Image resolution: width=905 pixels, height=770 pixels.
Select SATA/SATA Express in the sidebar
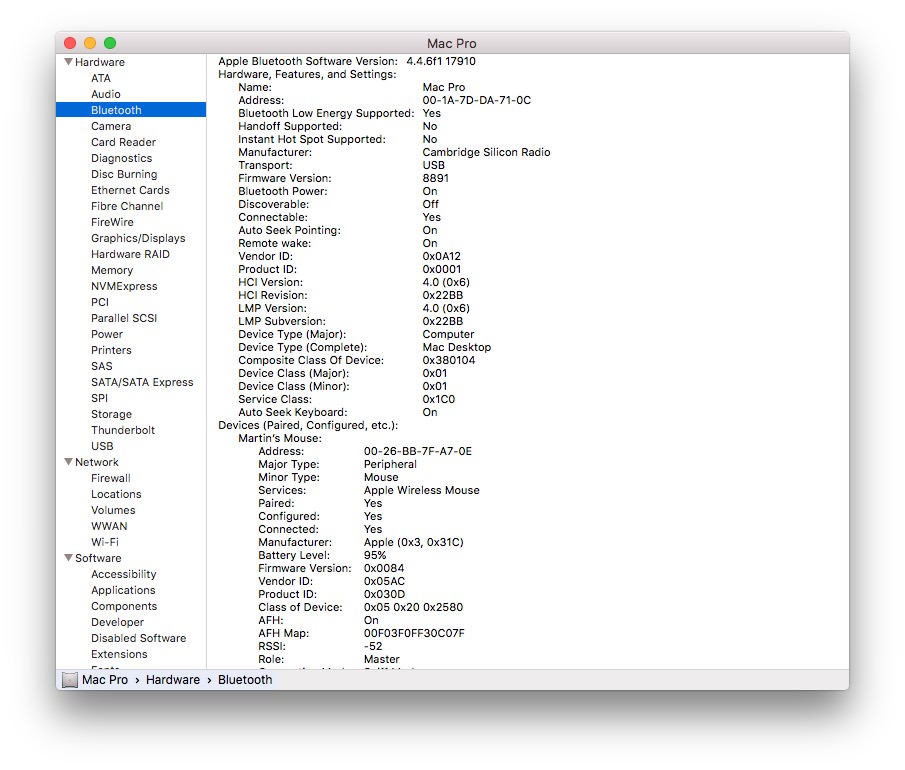click(x=142, y=382)
